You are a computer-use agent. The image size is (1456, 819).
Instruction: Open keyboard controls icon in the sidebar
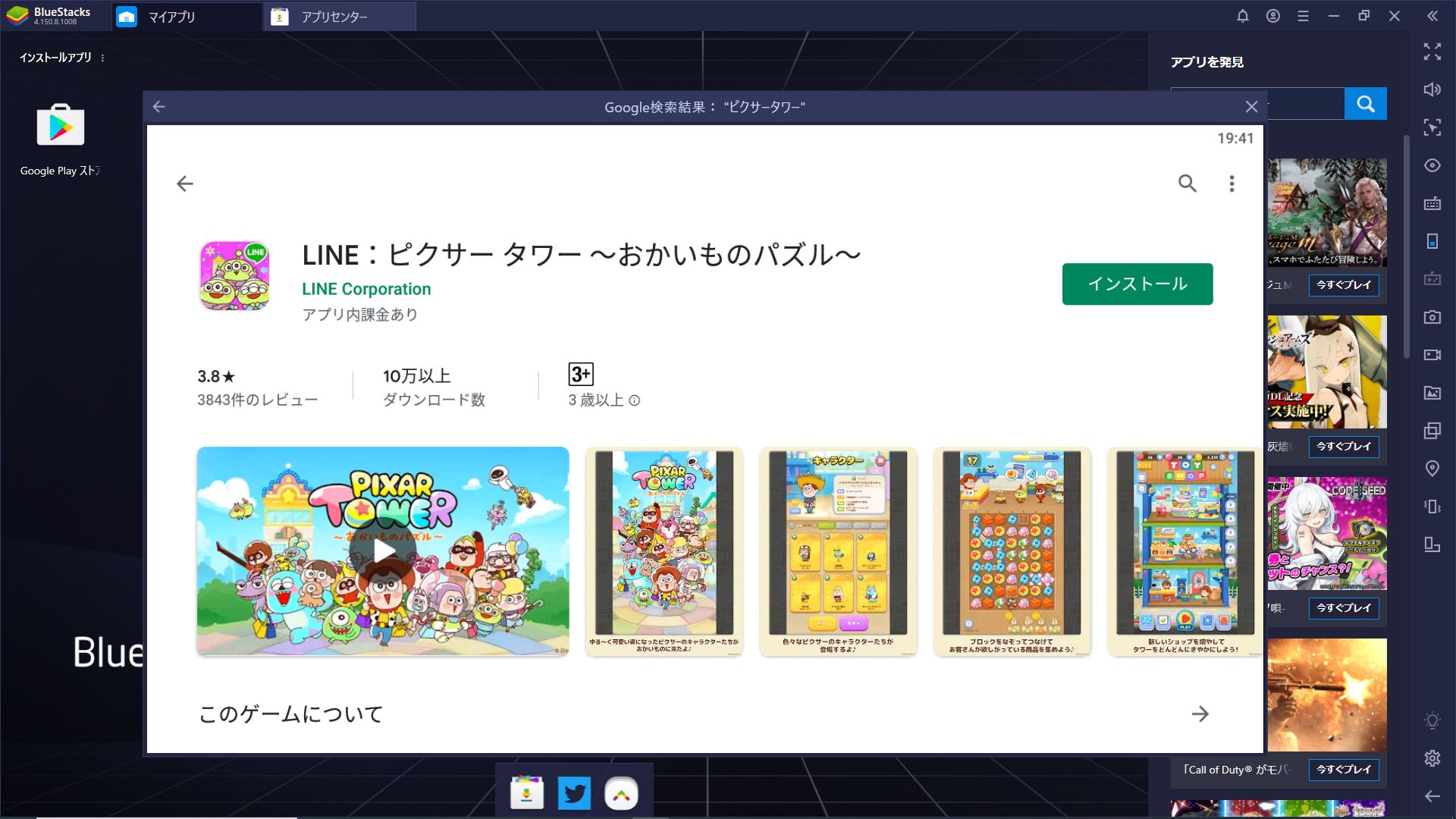pos(1432,203)
